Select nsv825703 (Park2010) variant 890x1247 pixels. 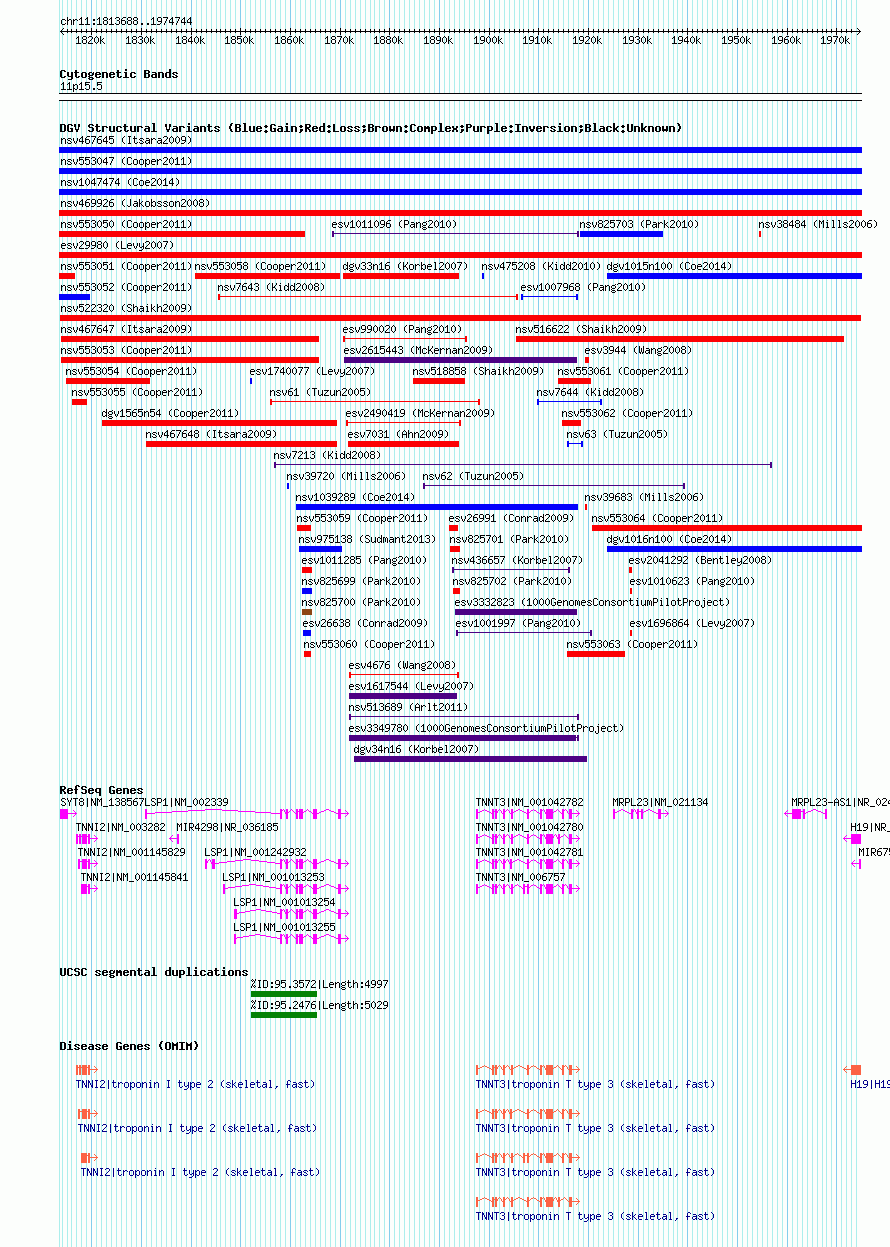click(639, 224)
